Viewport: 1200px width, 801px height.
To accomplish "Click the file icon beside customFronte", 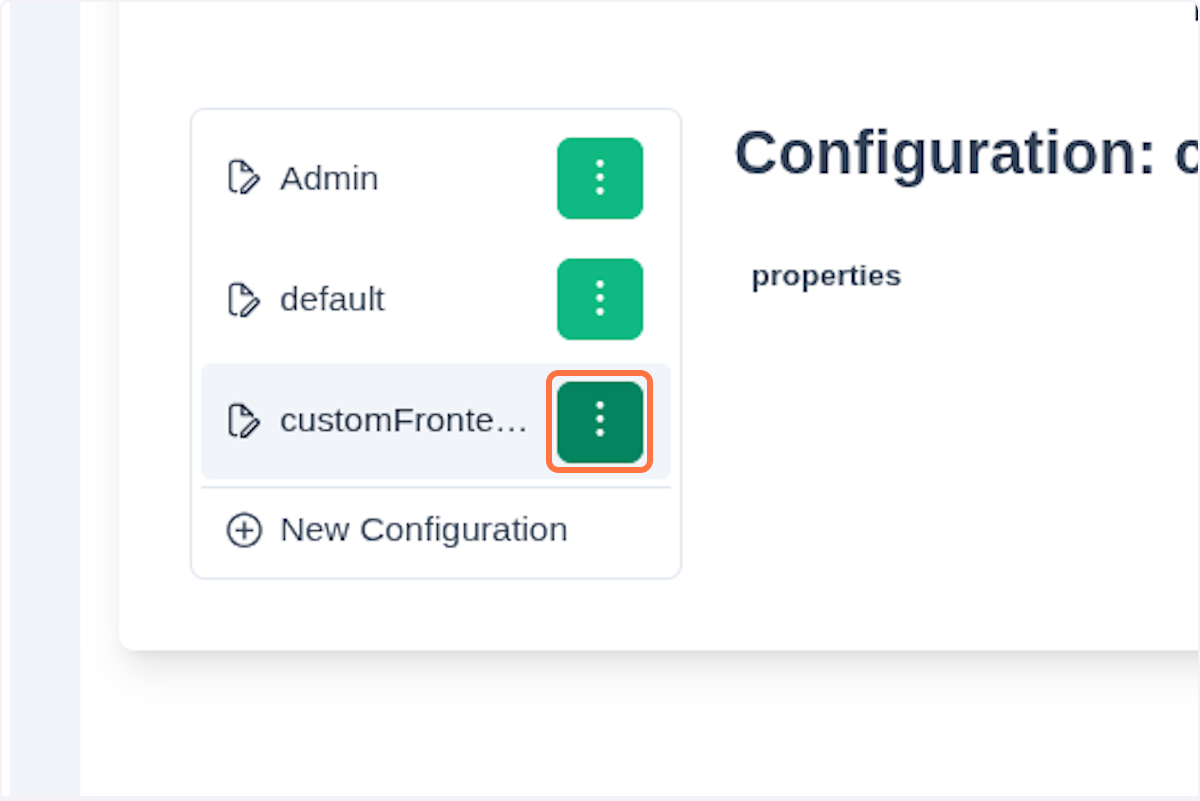I will click(243, 421).
